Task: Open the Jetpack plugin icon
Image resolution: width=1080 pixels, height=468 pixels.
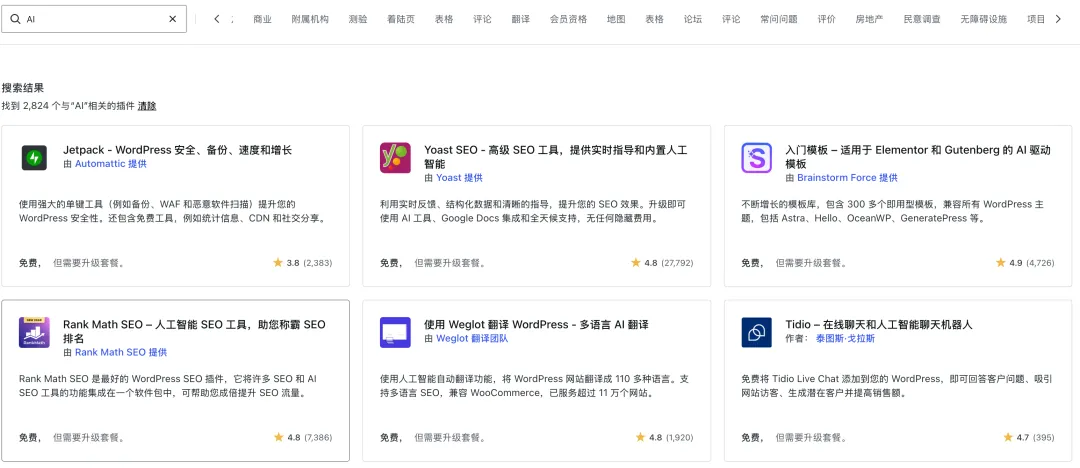Action: point(34,158)
